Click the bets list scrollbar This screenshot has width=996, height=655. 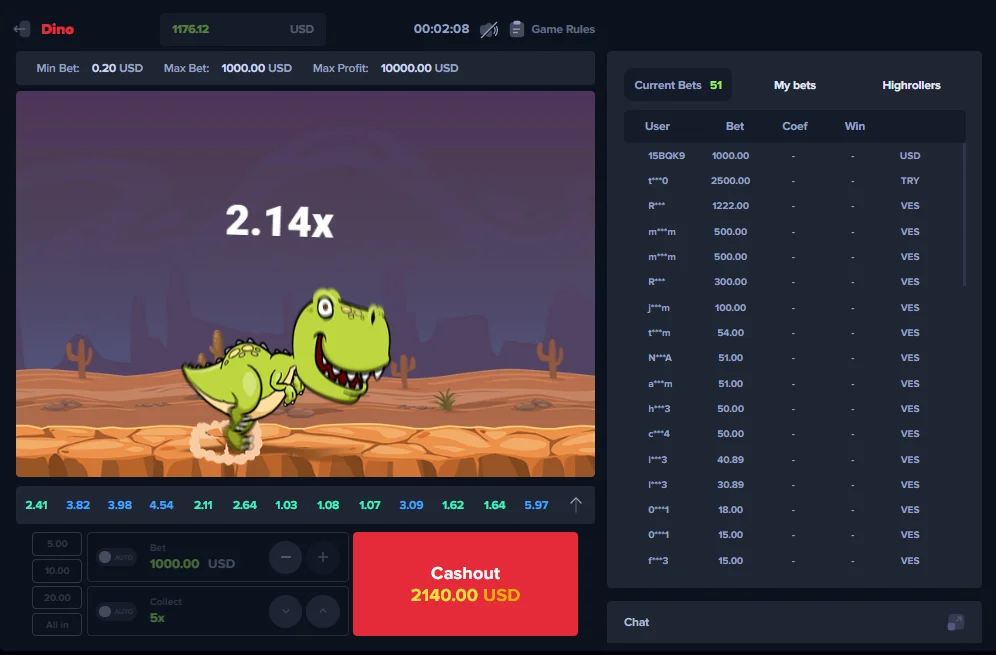coord(964,215)
